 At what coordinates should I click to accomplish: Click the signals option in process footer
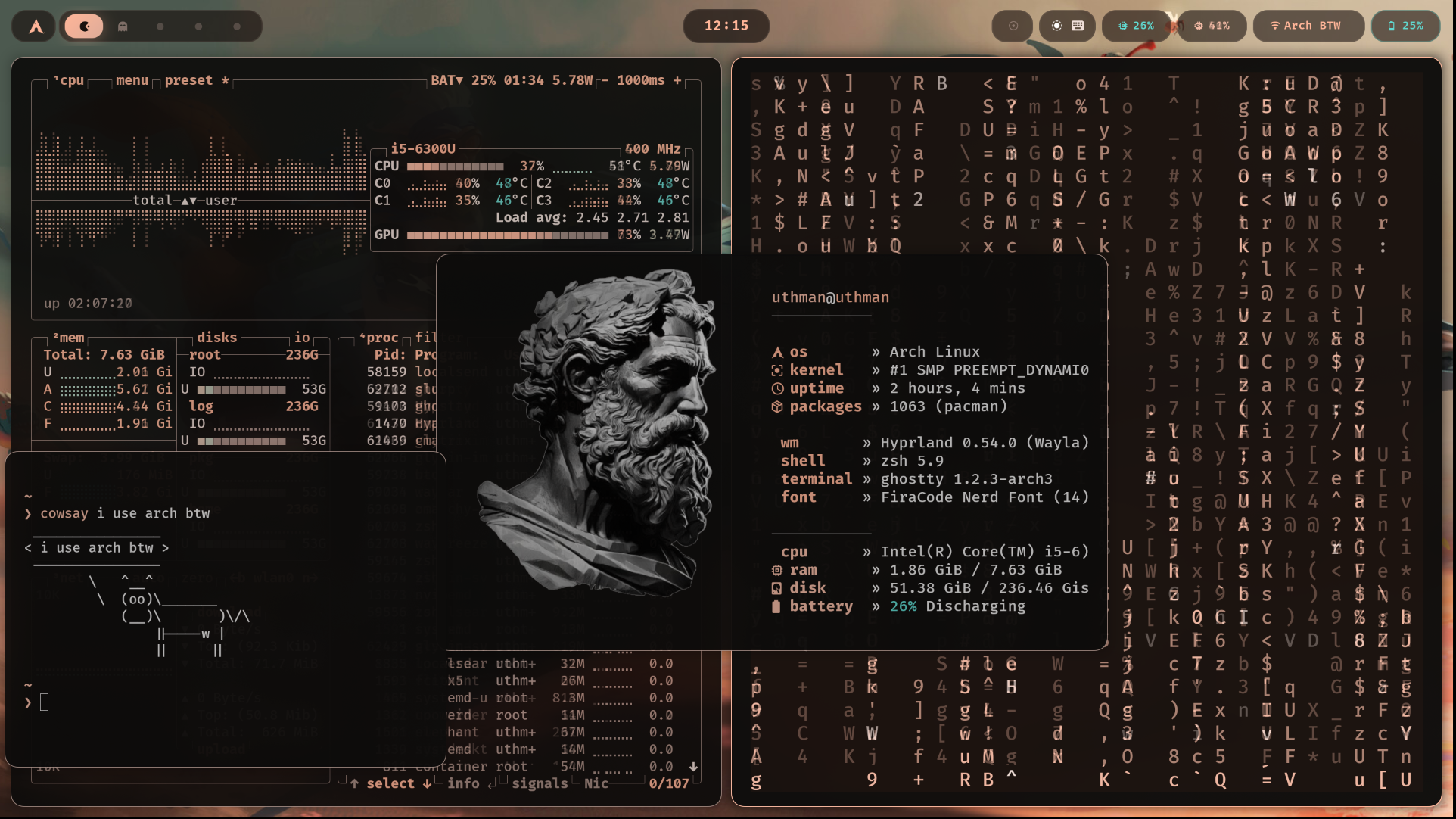(x=540, y=783)
